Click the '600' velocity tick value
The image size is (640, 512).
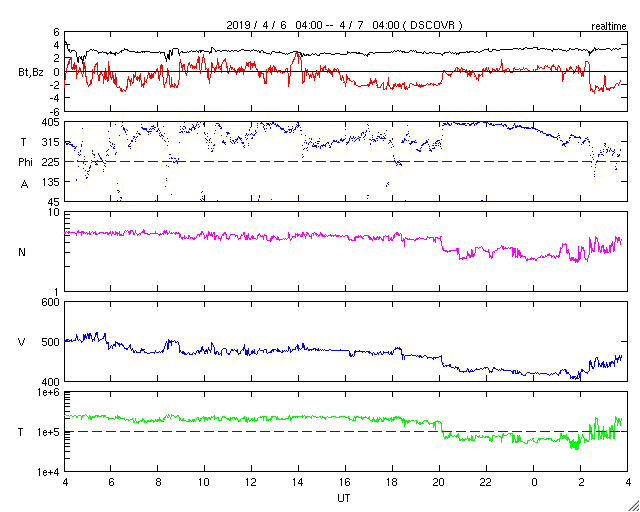click(51, 303)
